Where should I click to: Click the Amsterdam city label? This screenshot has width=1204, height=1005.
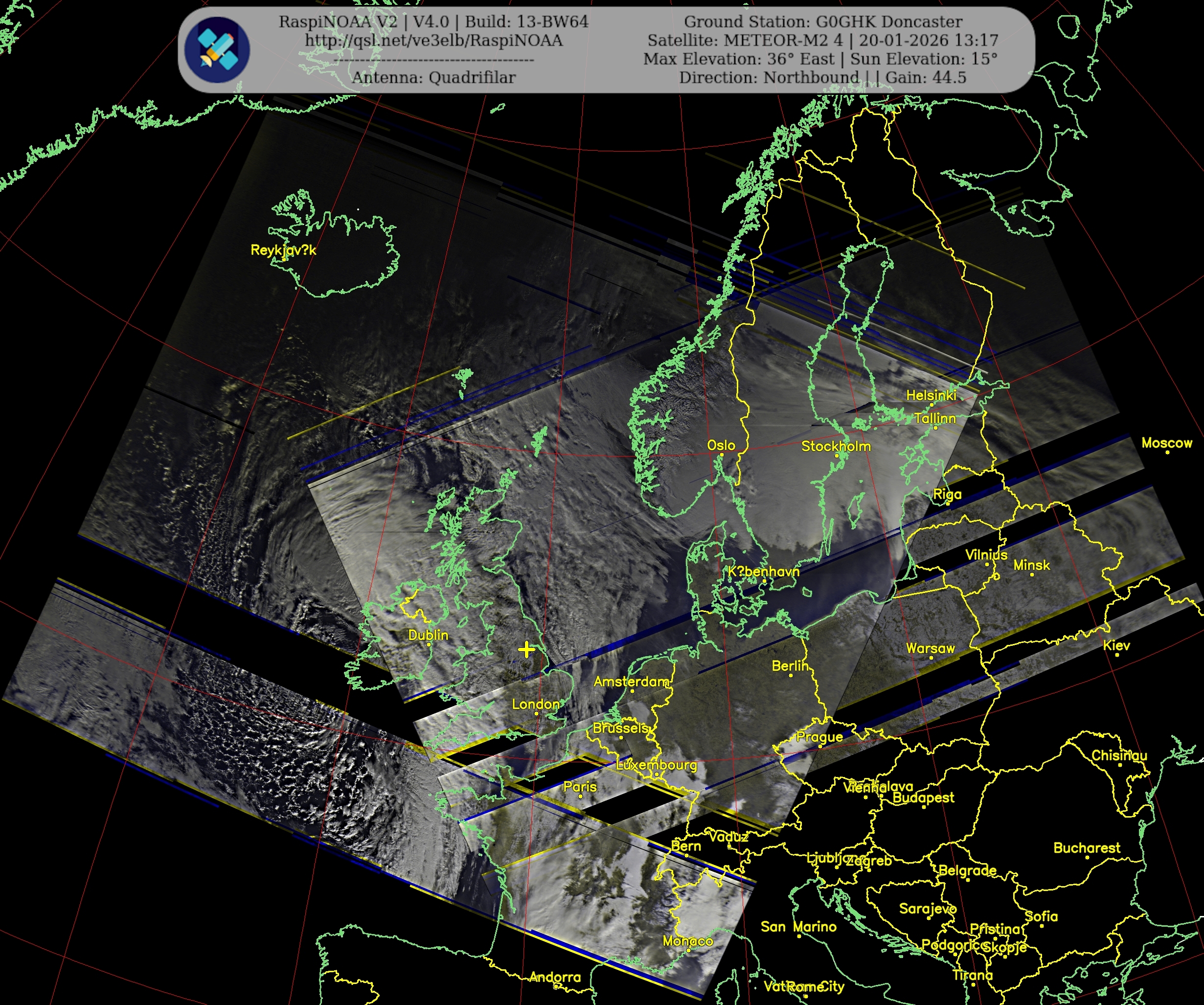click(631, 682)
